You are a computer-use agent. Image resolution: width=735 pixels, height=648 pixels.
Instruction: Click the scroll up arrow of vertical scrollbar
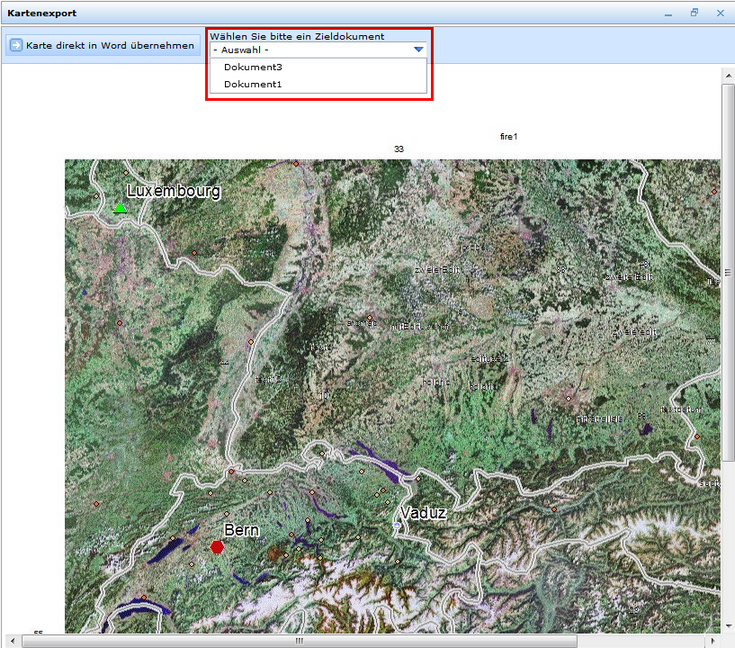(727, 75)
